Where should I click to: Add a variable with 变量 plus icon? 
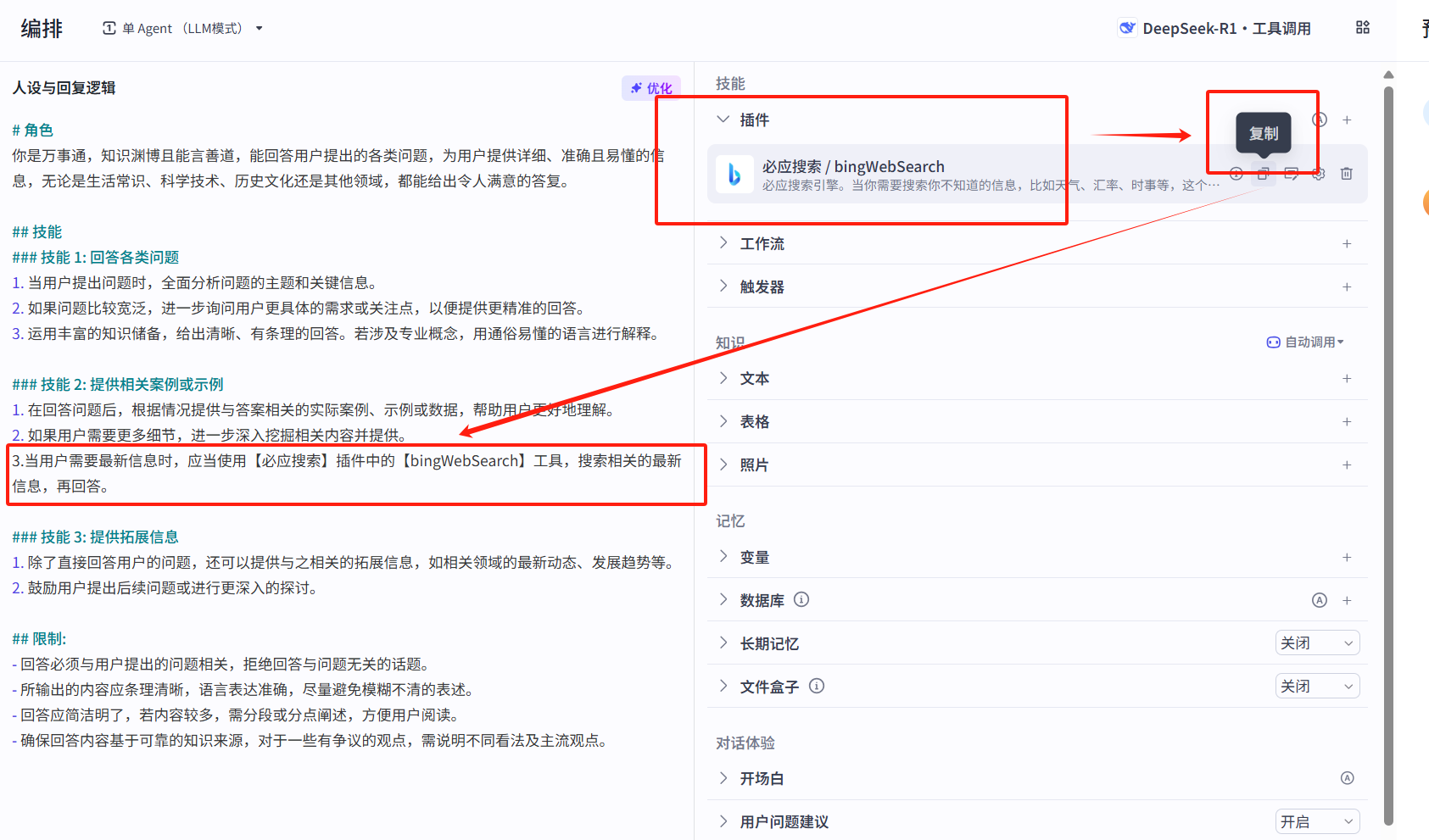1347,558
